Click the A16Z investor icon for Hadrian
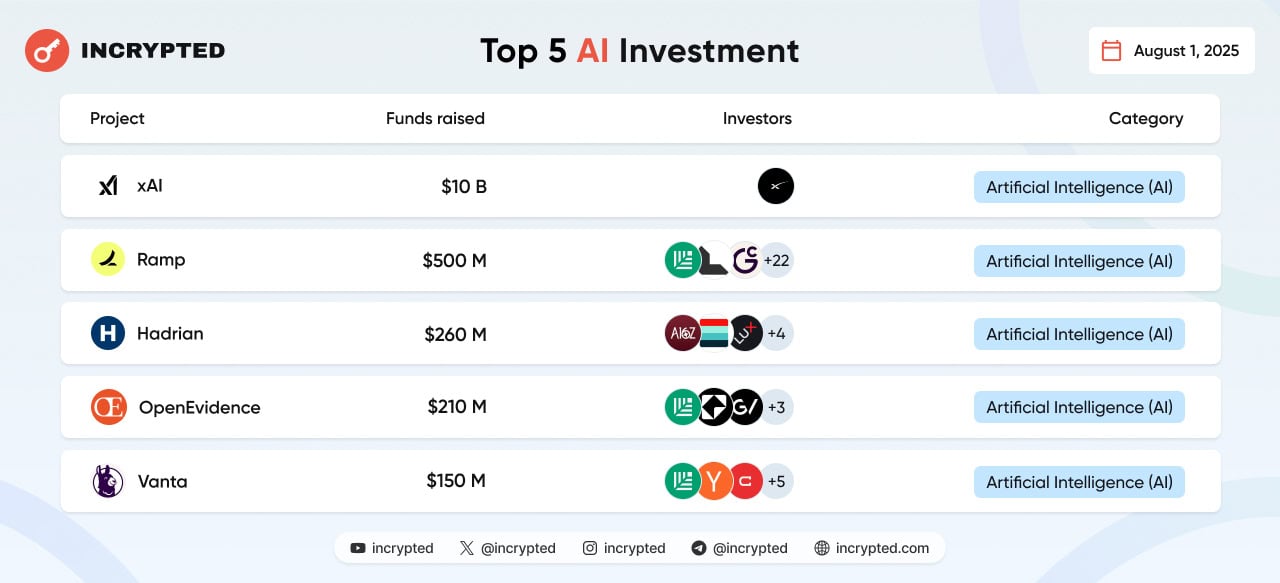 pos(682,333)
